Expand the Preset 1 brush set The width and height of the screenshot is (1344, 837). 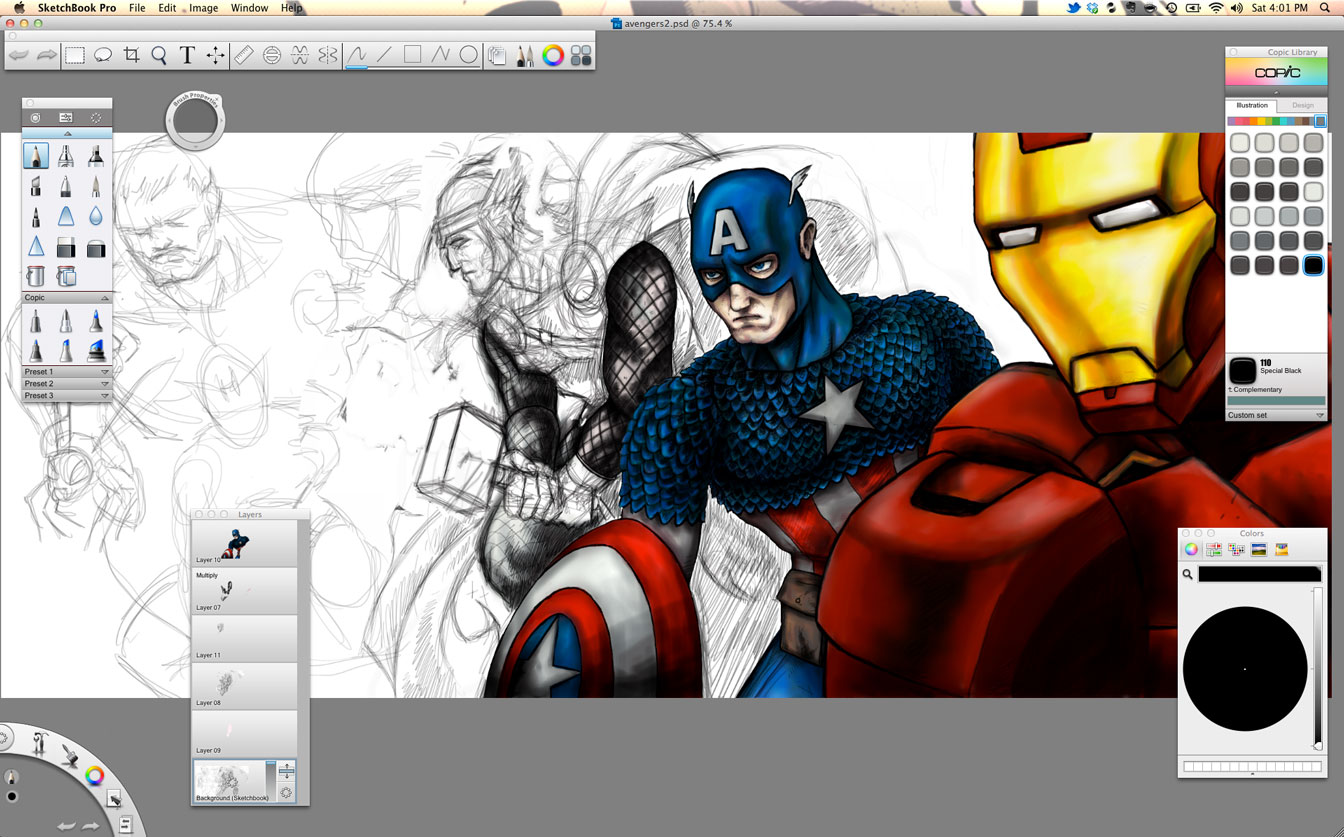(104, 372)
